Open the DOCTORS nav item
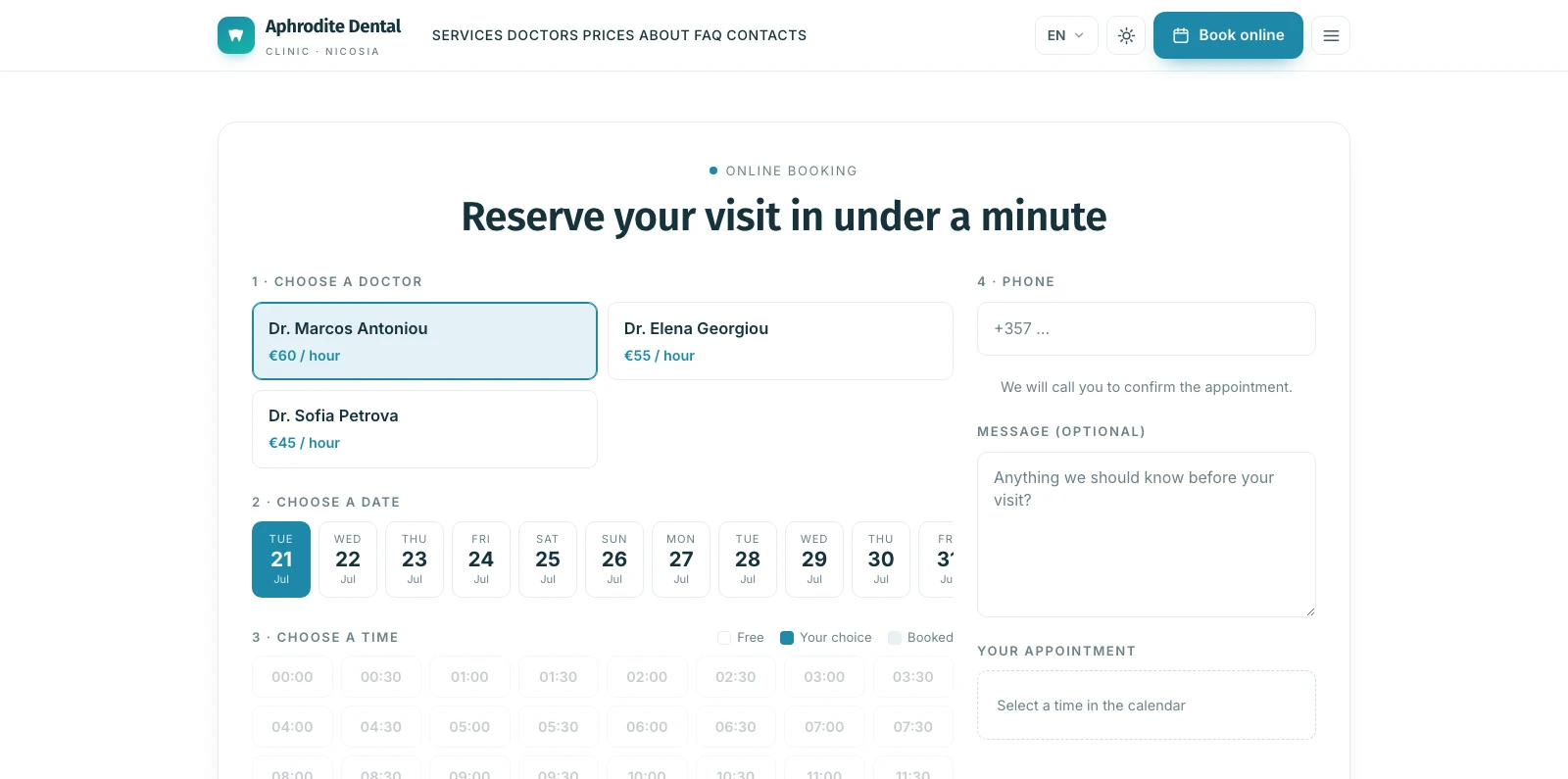1568x779 pixels. click(543, 35)
